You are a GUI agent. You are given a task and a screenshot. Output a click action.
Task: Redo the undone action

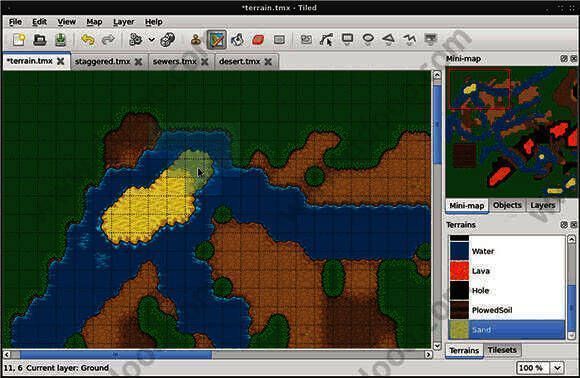pyautogui.click(x=108, y=40)
